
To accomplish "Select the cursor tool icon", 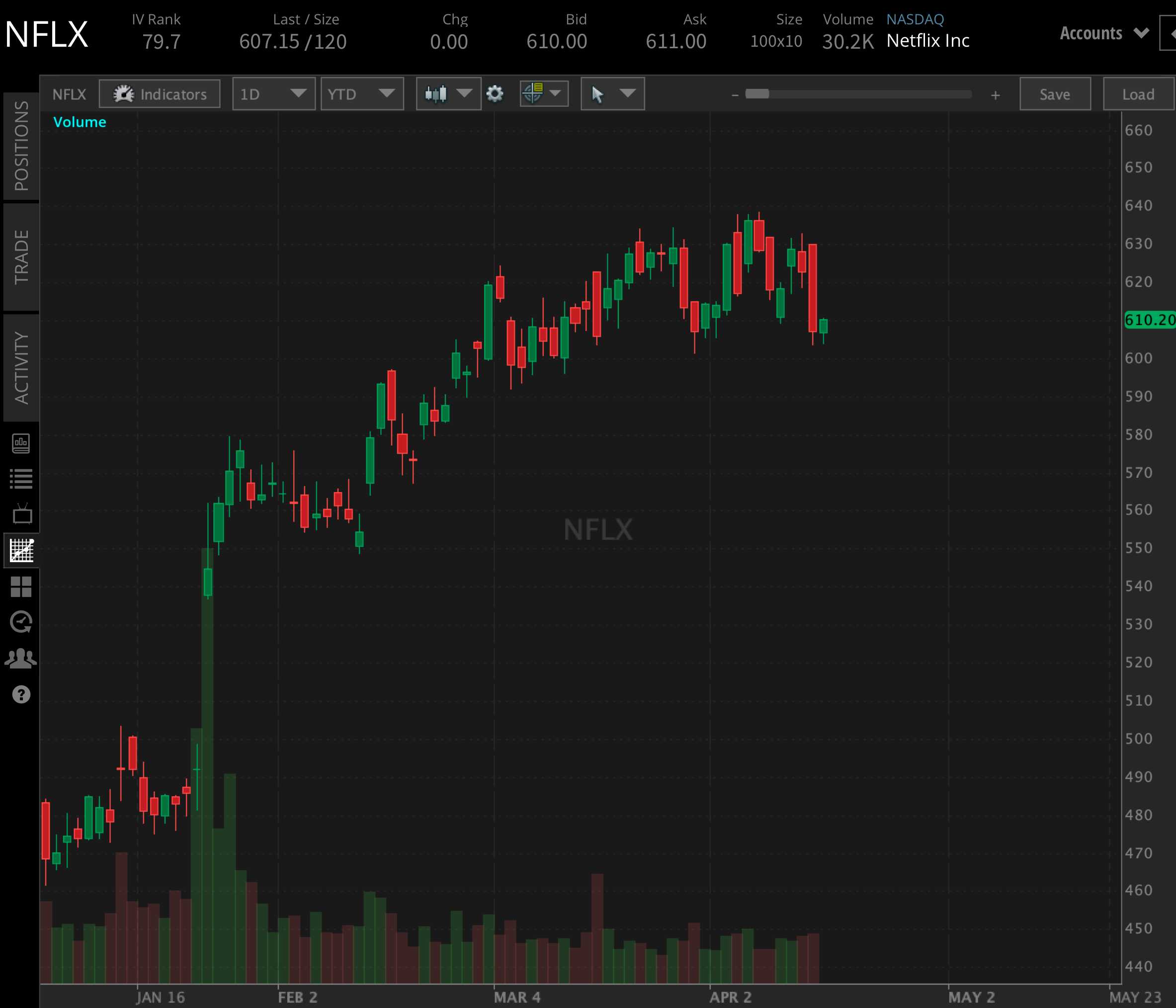I will pyautogui.click(x=597, y=94).
